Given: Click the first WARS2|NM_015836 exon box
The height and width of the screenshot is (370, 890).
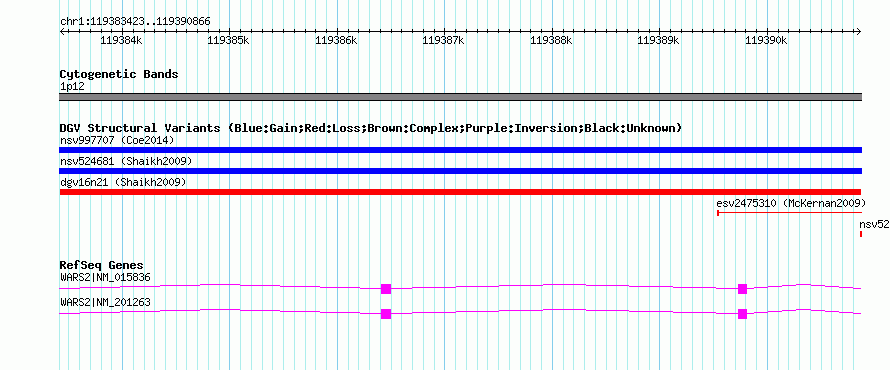Looking at the screenshot, I should click(x=386, y=288).
